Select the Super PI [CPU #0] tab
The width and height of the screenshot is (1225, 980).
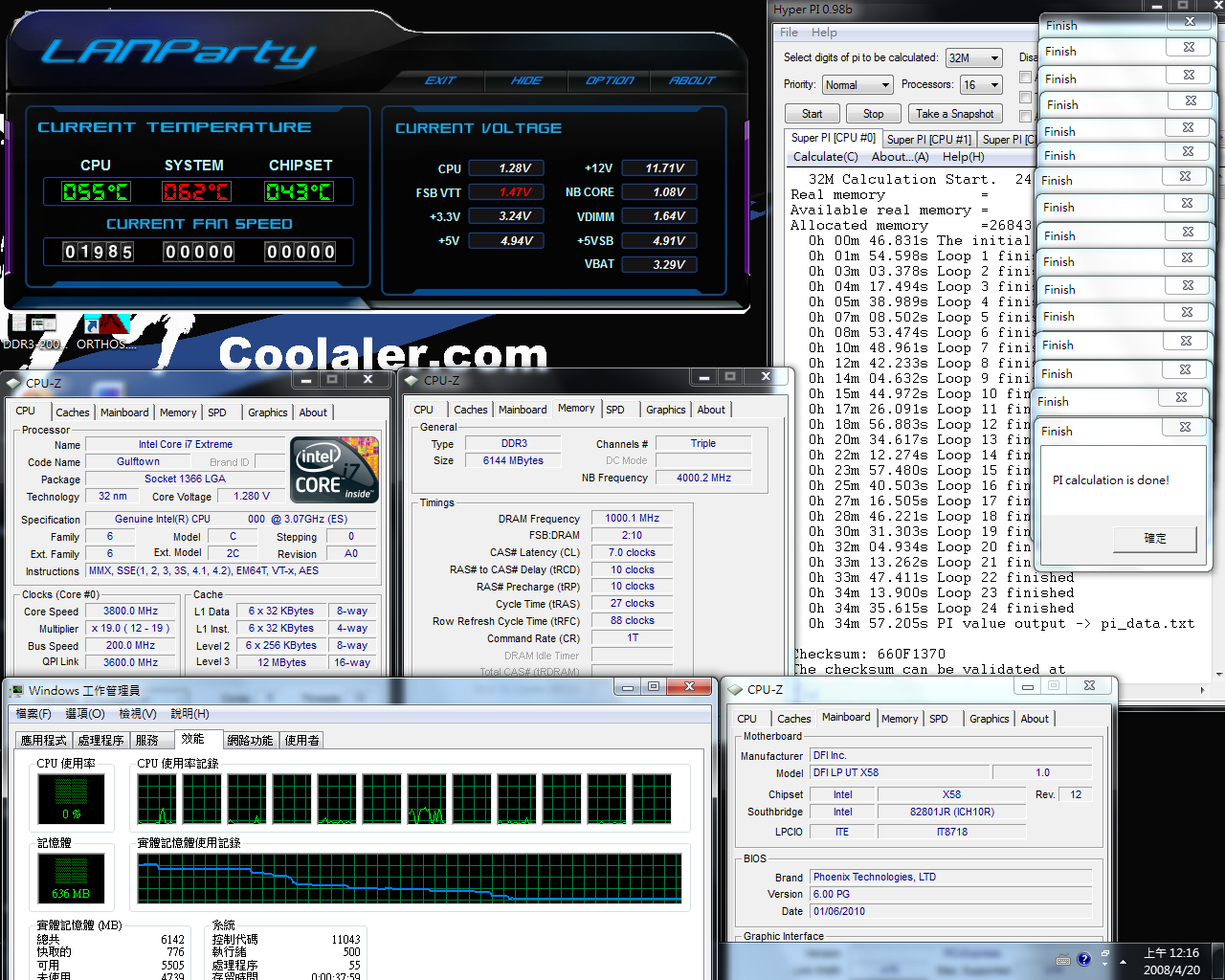pos(834,138)
